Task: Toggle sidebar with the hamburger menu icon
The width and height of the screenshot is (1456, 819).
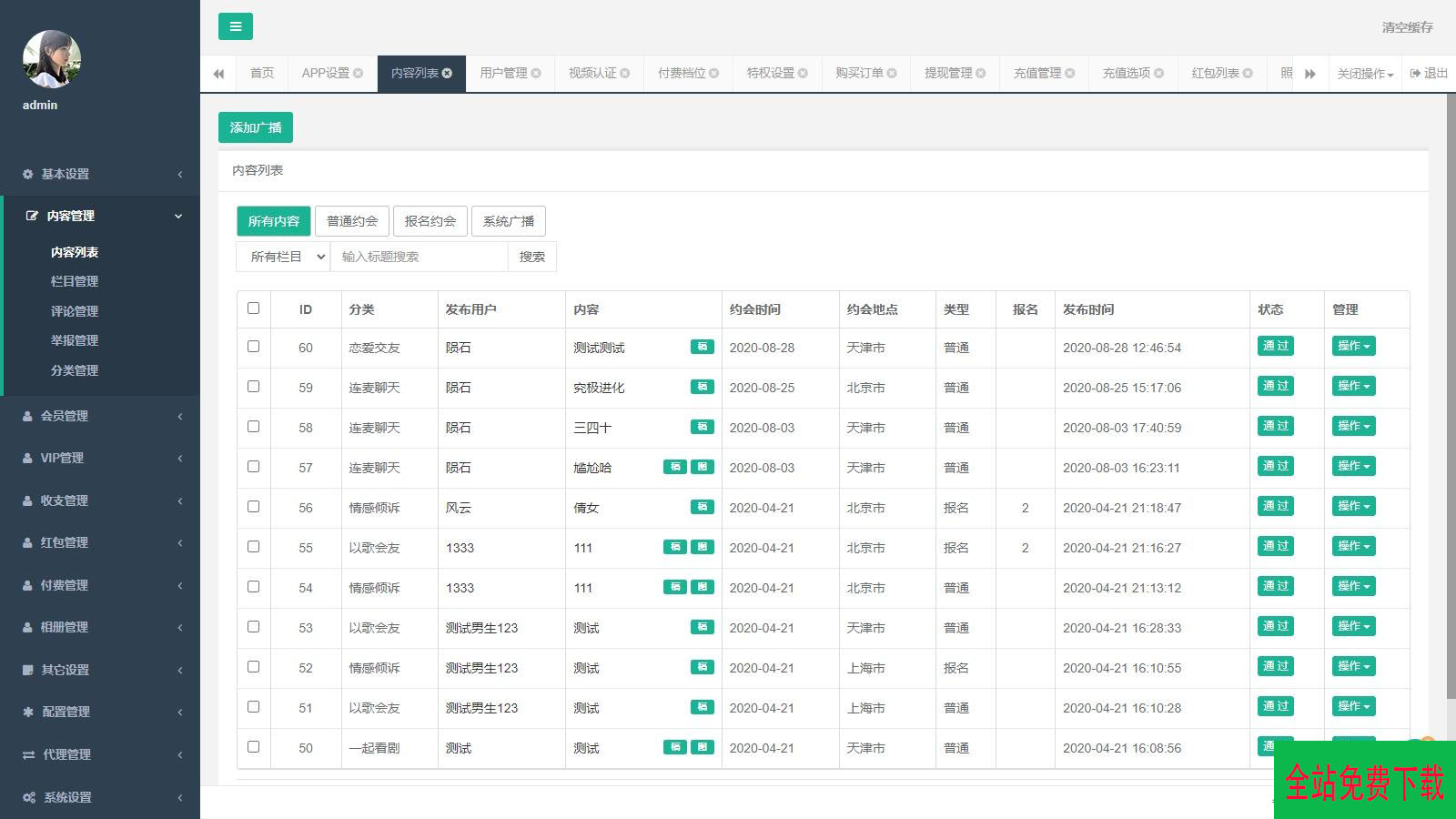Action: click(235, 26)
